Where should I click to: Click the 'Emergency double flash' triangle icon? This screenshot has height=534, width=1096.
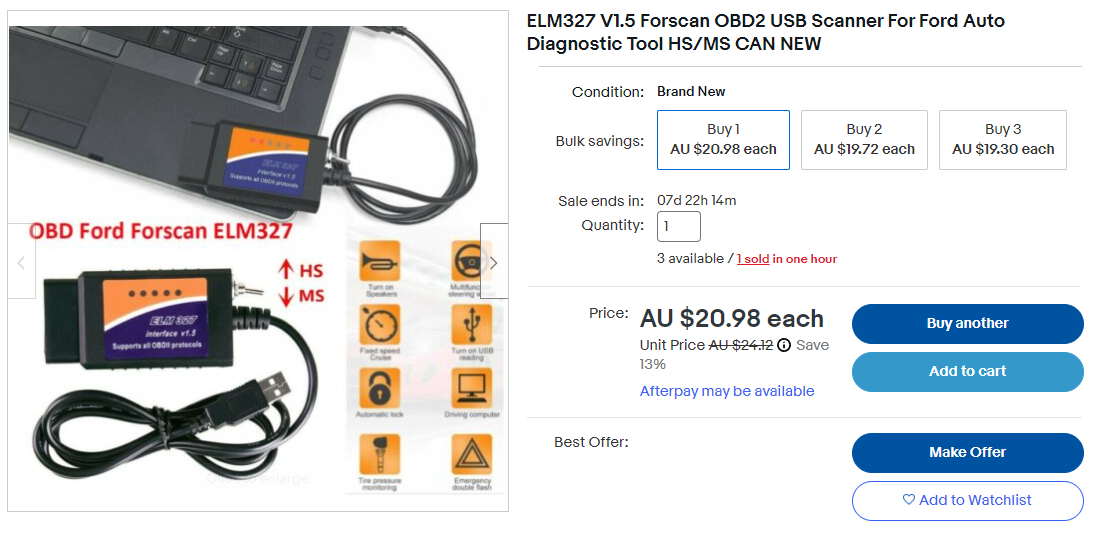pyautogui.click(x=470, y=454)
